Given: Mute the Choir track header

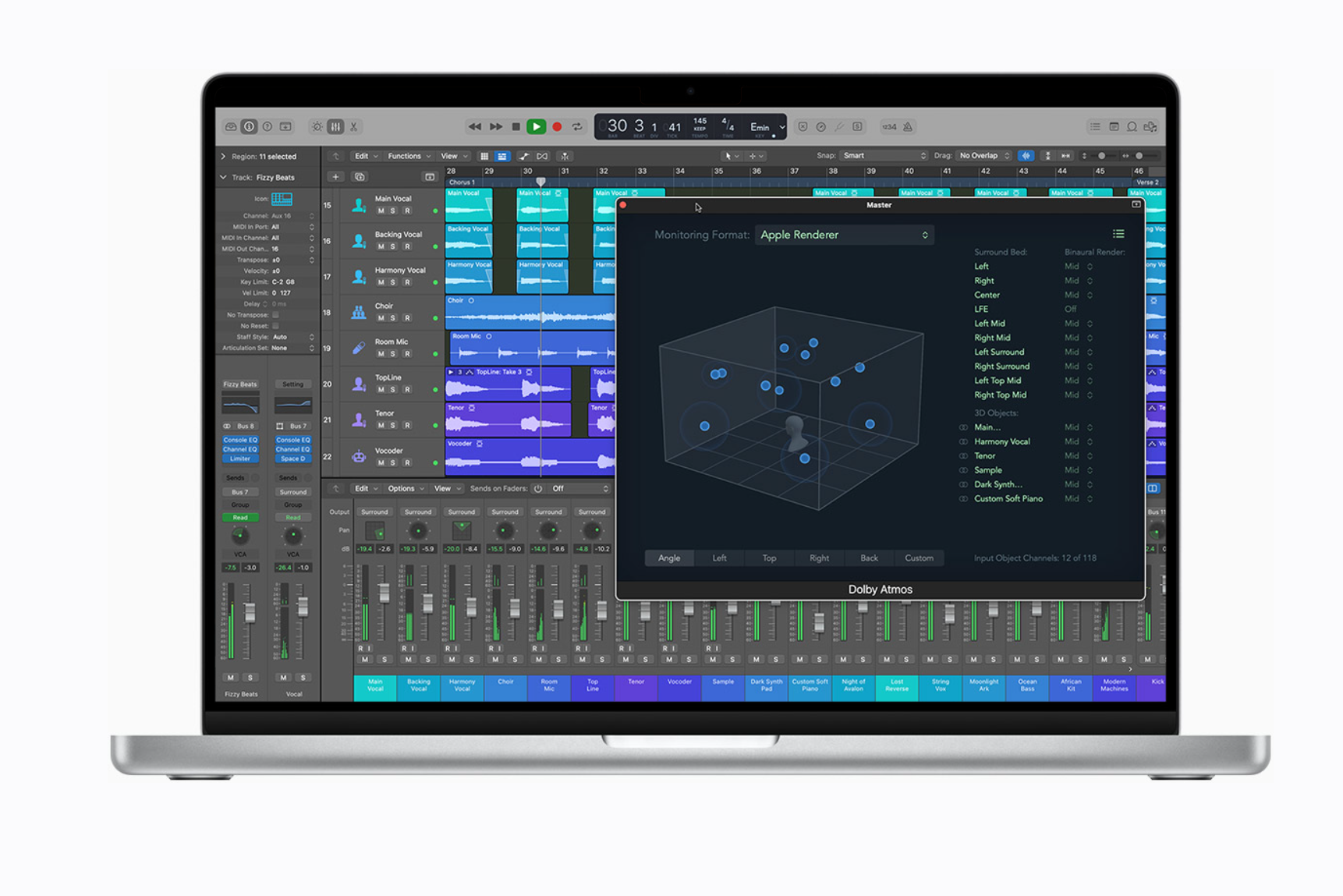Looking at the screenshot, I should click(381, 318).
